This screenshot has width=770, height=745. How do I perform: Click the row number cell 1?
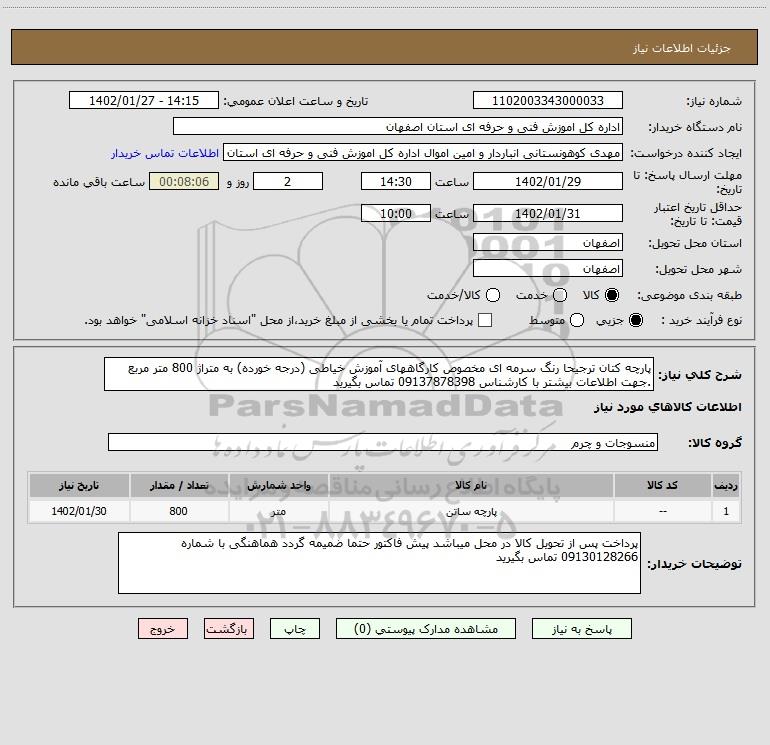(726, 511)
